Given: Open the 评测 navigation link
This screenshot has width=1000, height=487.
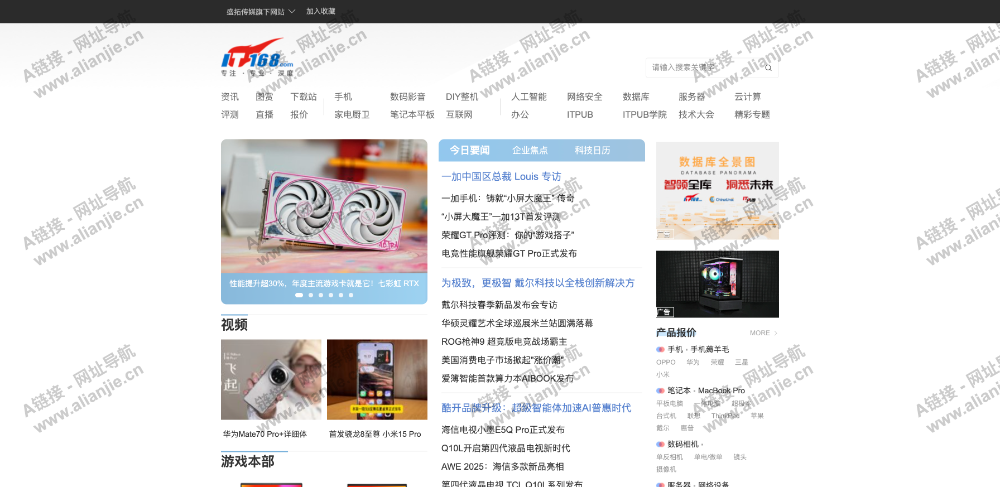Looking at the screenshot, I should (x=230, y=115).
